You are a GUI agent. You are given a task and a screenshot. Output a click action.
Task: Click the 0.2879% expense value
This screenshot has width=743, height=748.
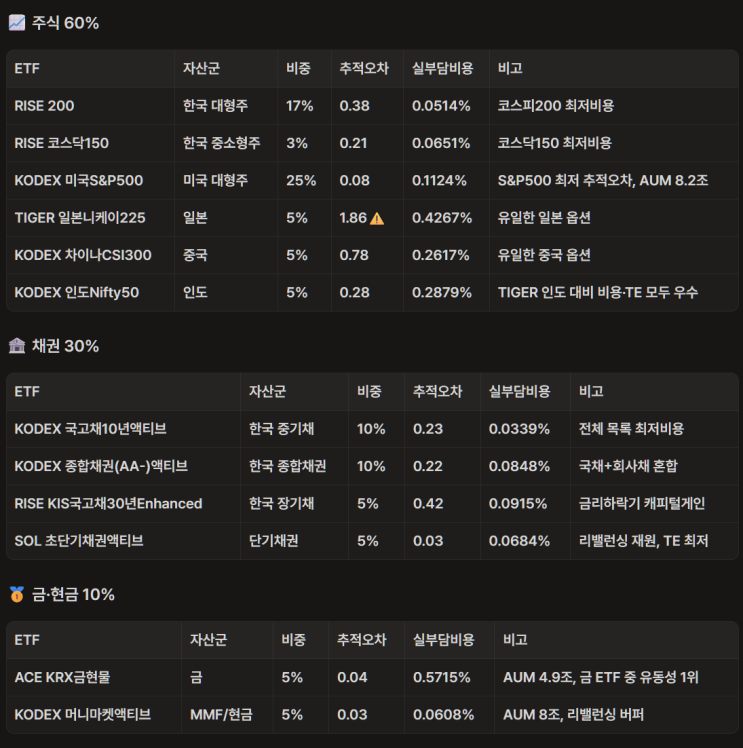[442, 292]
